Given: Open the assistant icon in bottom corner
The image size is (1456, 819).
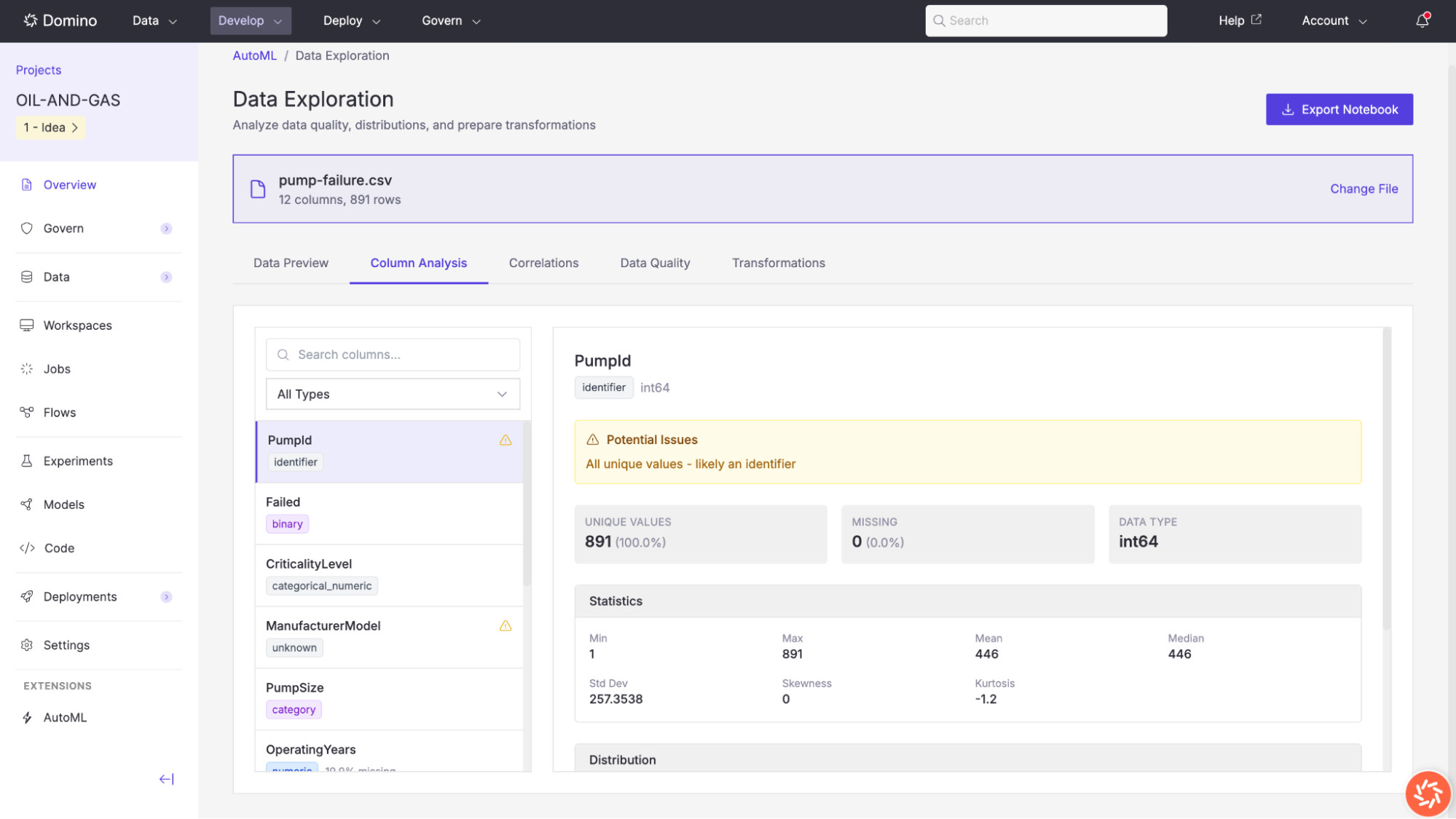Looking at the screenshot, I should [x=1427, y=793].
